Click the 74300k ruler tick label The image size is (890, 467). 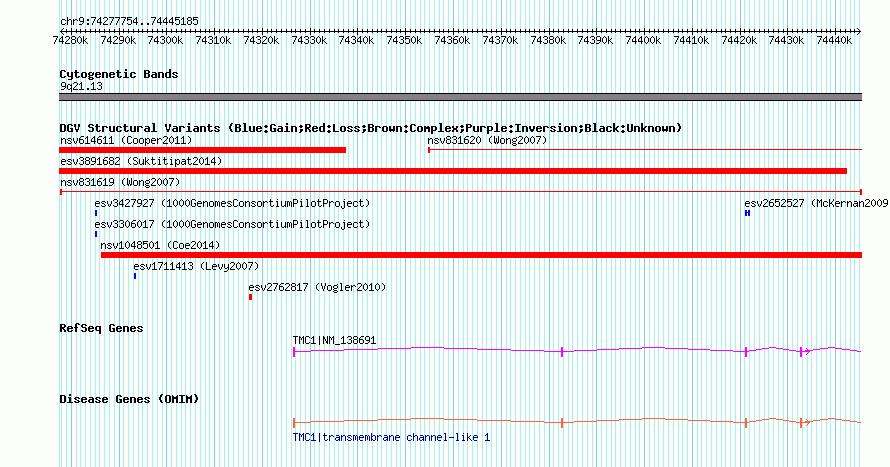click(x=165, y=40)
